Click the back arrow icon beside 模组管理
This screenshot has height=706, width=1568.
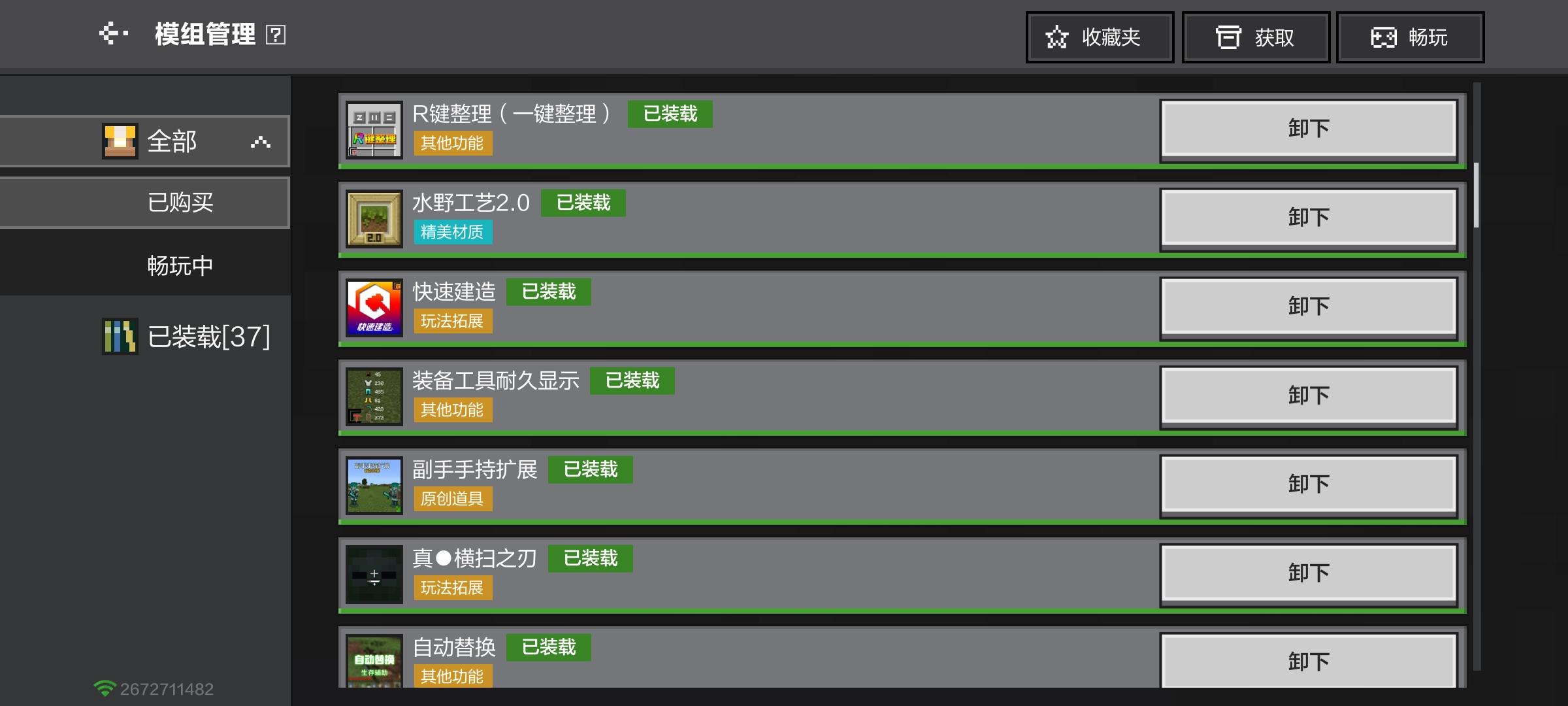click(114, 33)
